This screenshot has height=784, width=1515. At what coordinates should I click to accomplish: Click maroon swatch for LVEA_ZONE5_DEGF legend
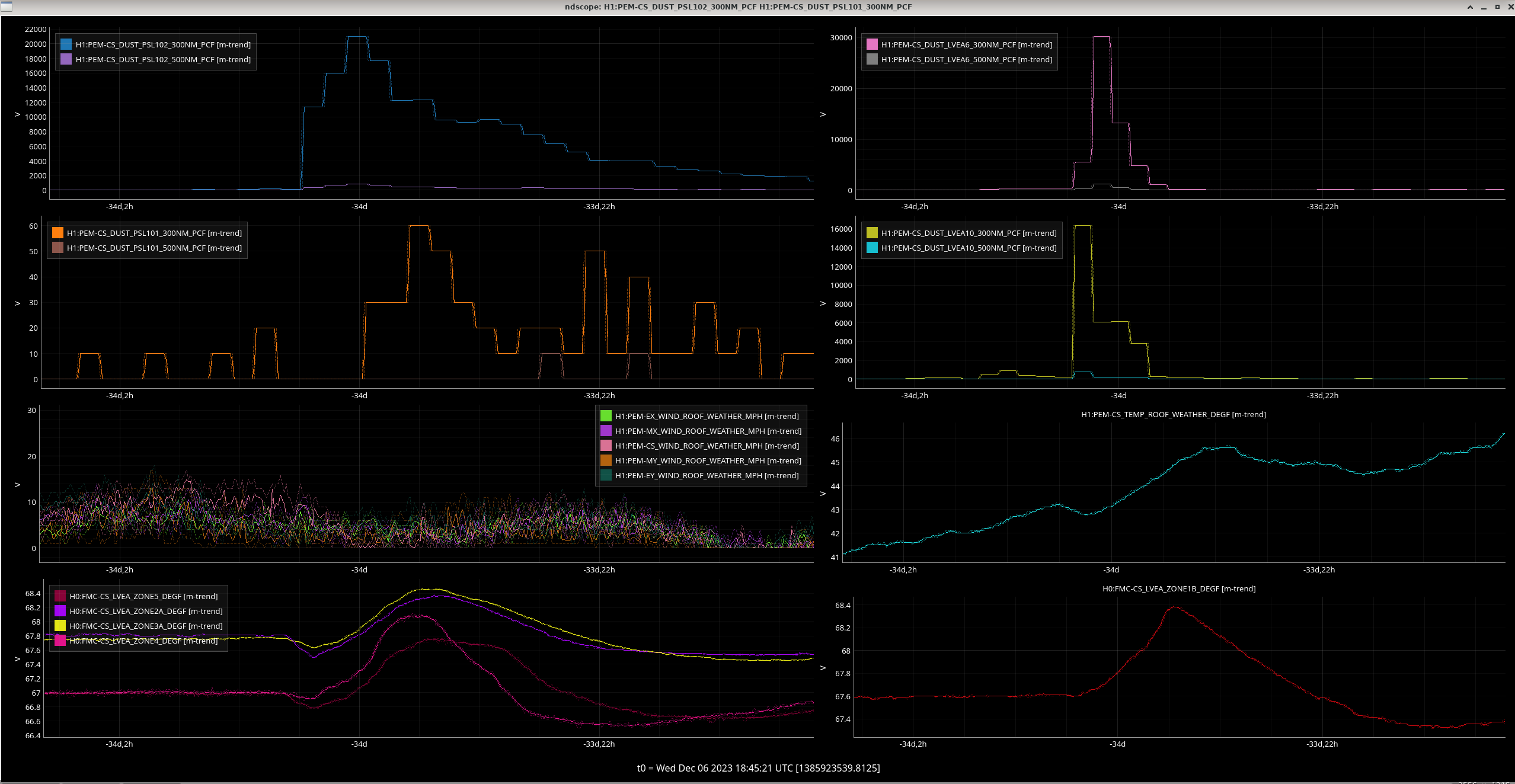click(x=60, y=596)
